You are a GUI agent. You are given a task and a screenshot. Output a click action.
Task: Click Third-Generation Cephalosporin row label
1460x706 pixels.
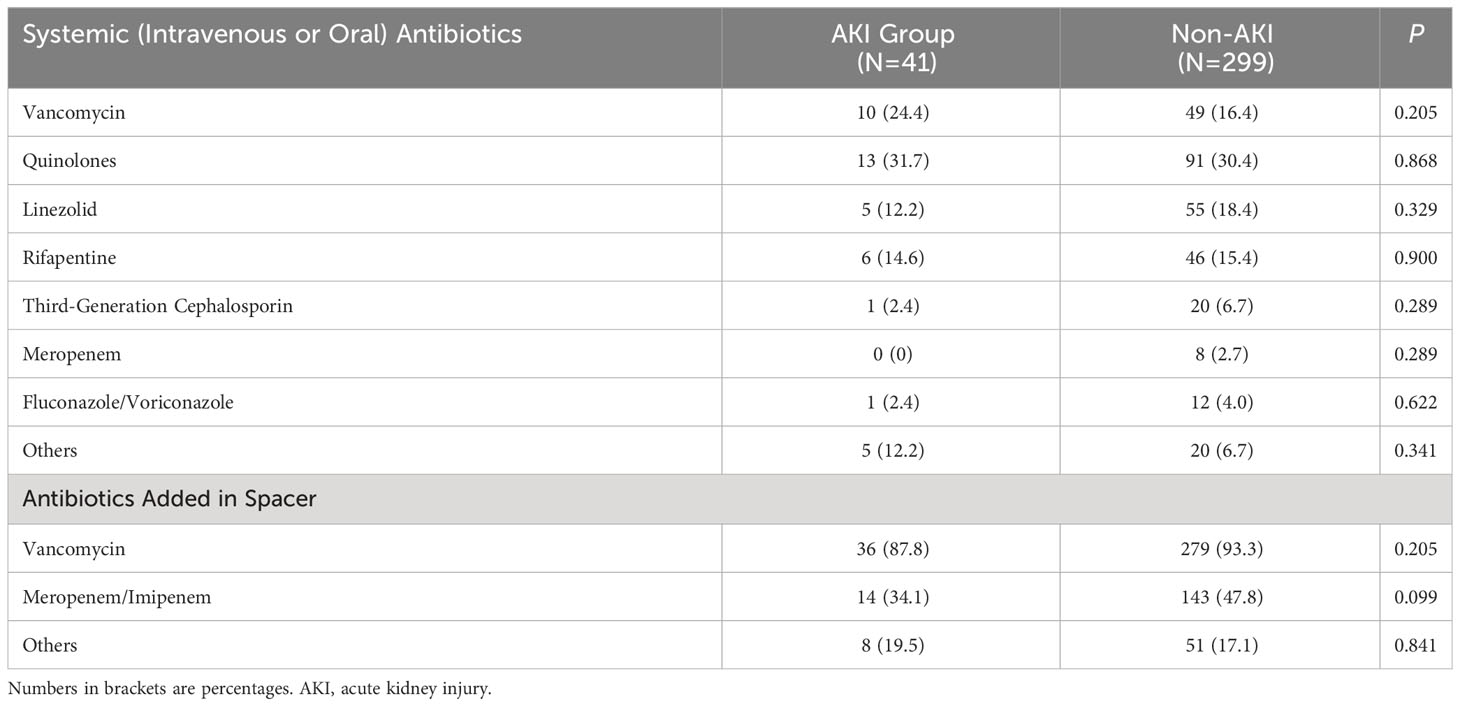pos(158,306)
